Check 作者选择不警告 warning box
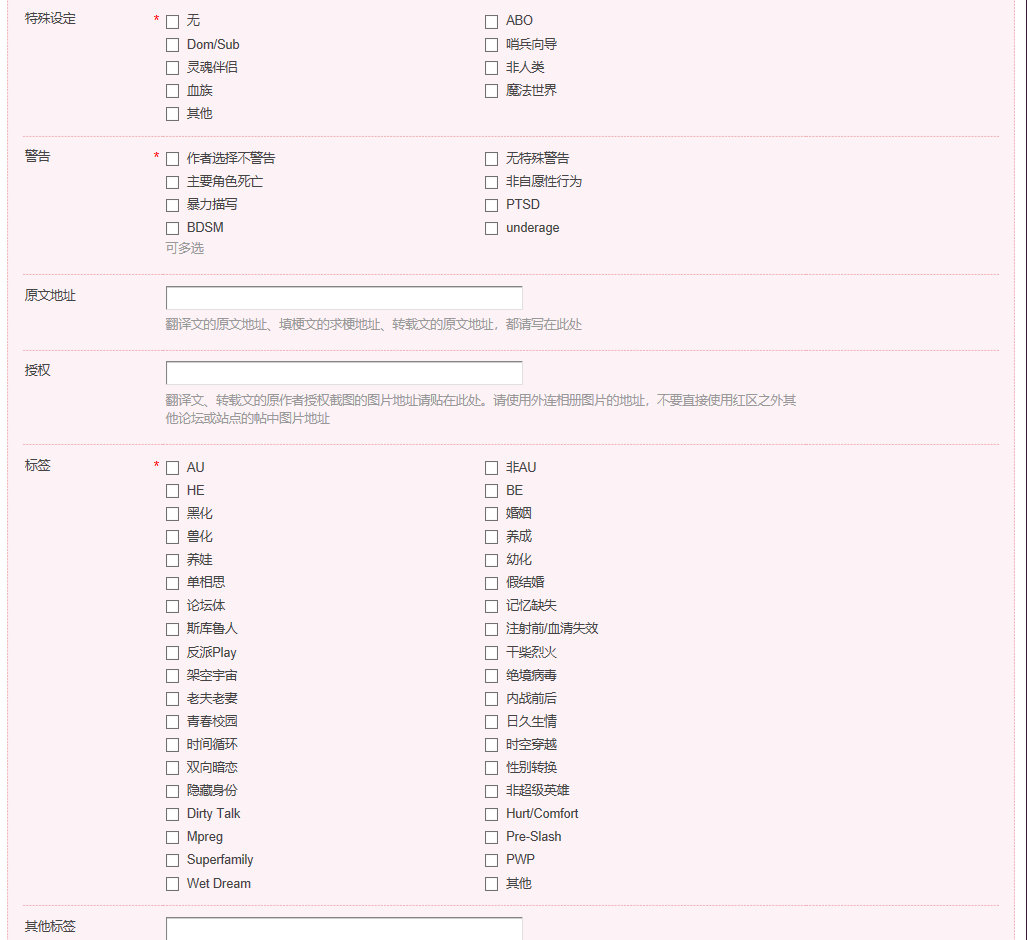 172,158
